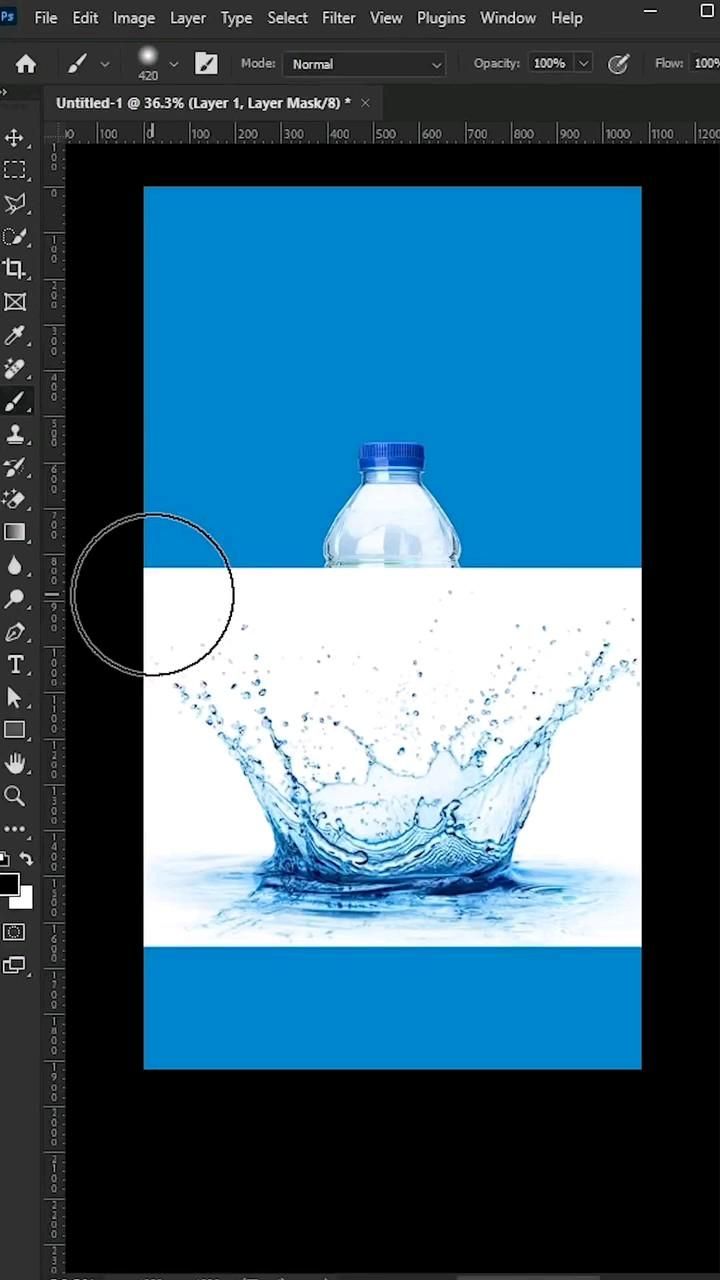Select the Brush tool in toolbar

tap(15, 401)
